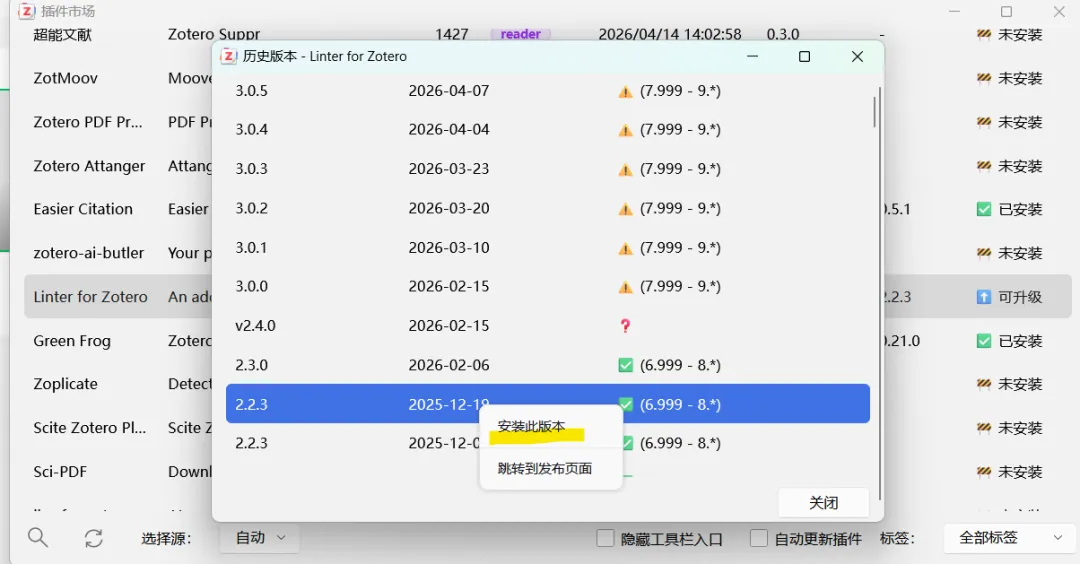Click the history dialog vertical scrollbar
This screenshot has height=564, width=1080.
[875, 112]
